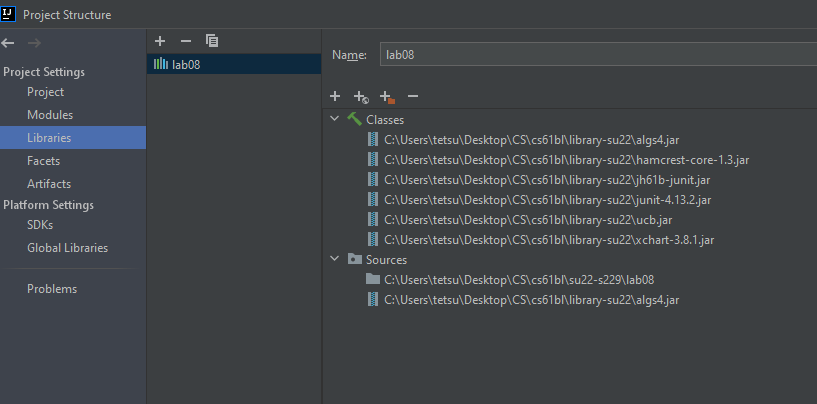The width and height of the screenshot is (817, 404).
Task: Click the exclude roots icon
Action: point(387,97)
